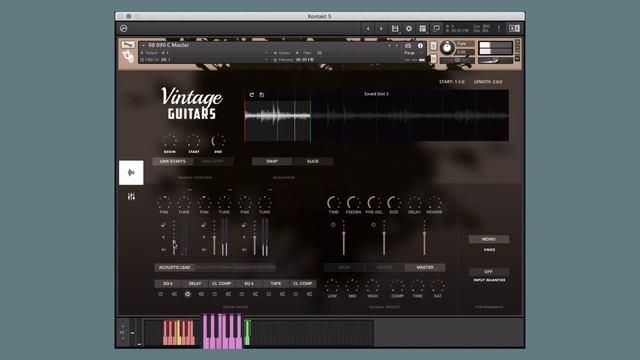
Task: Open instrument edit wrench icon
Action: pos(128,44)
